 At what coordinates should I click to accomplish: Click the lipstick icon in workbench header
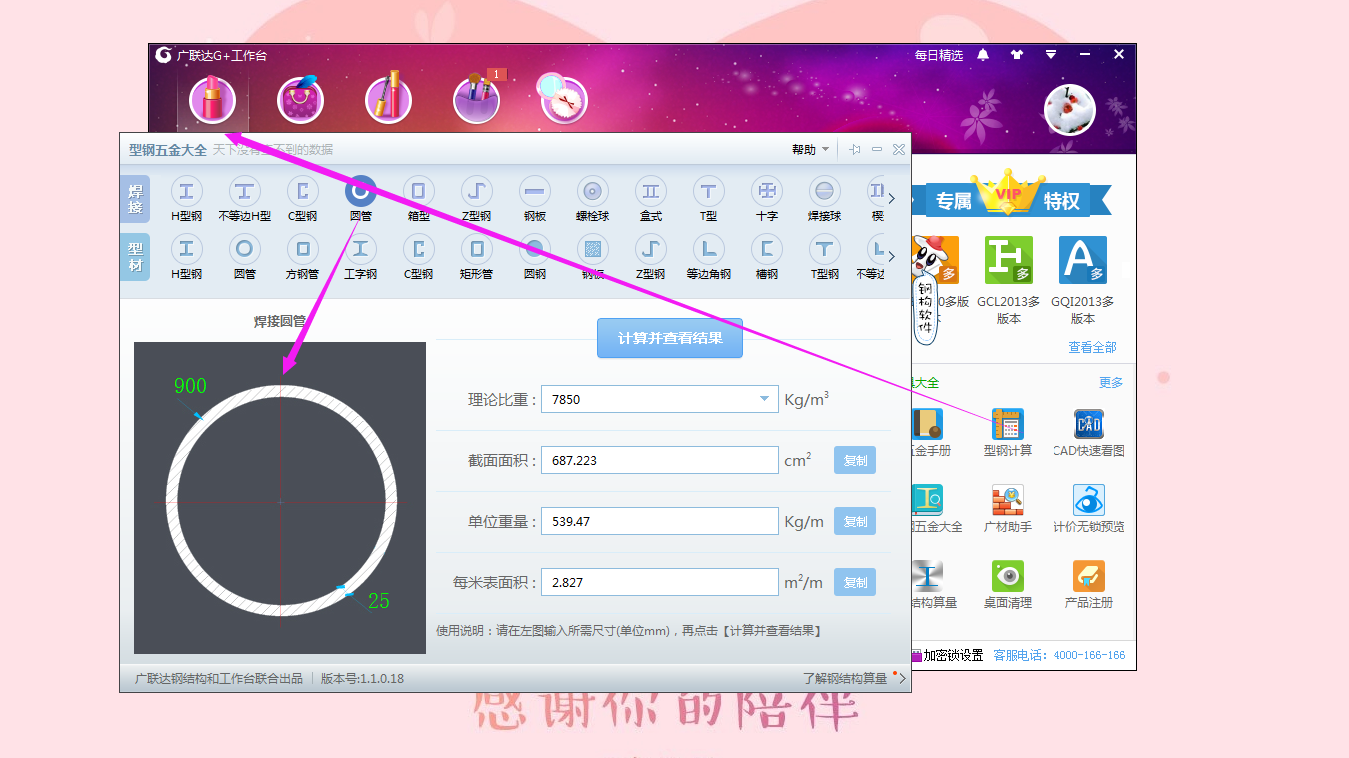coord(213,100)
